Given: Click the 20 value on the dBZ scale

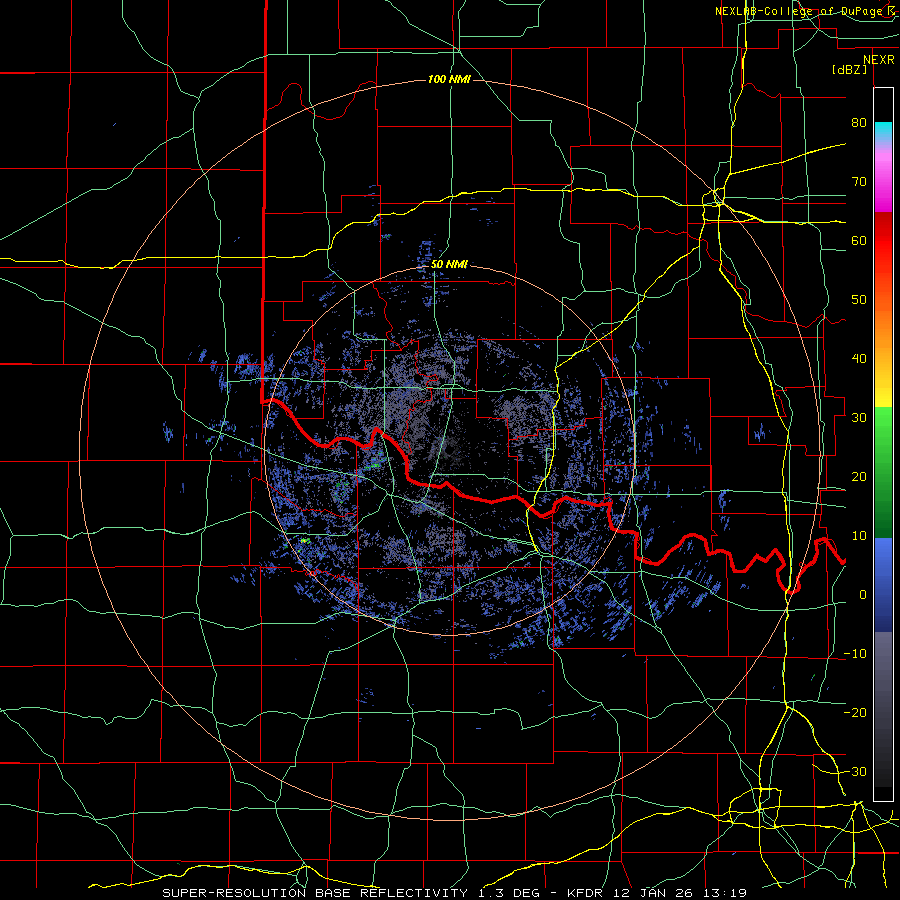Looking at the screenshot, I should (x=859, y=477).
